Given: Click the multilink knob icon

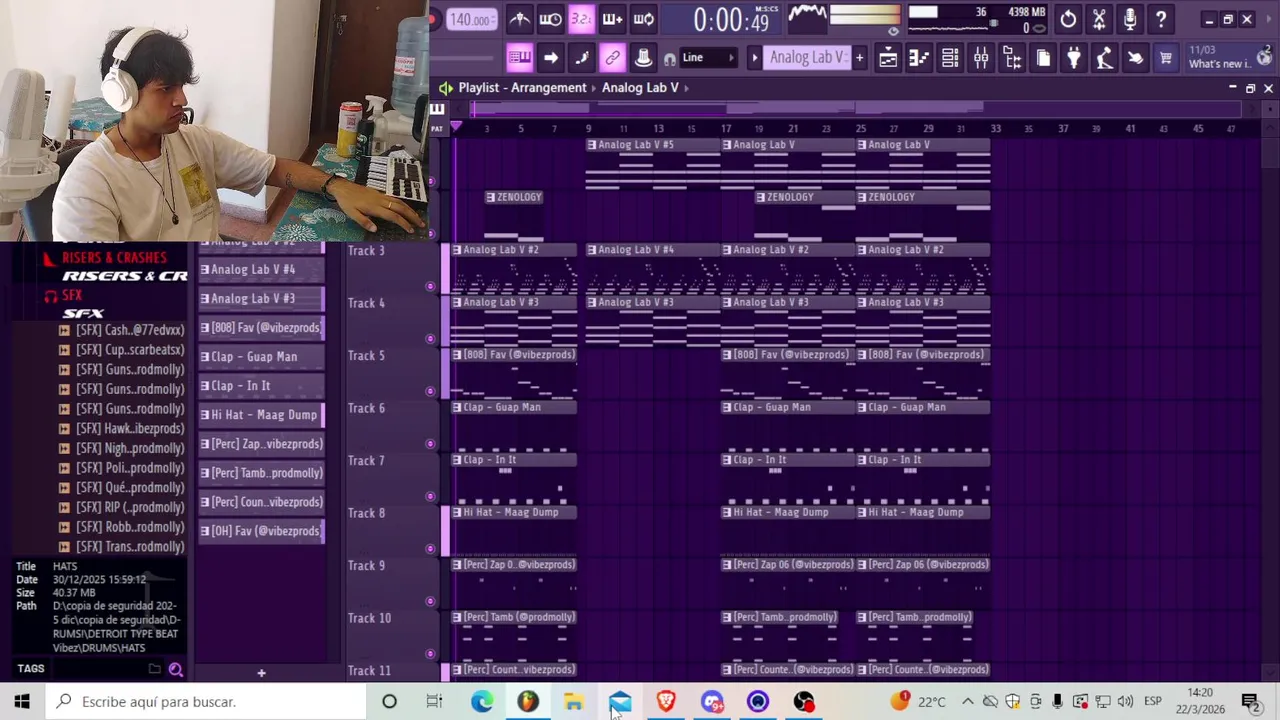Looking at the screenshot, I should tap(643, 58).
